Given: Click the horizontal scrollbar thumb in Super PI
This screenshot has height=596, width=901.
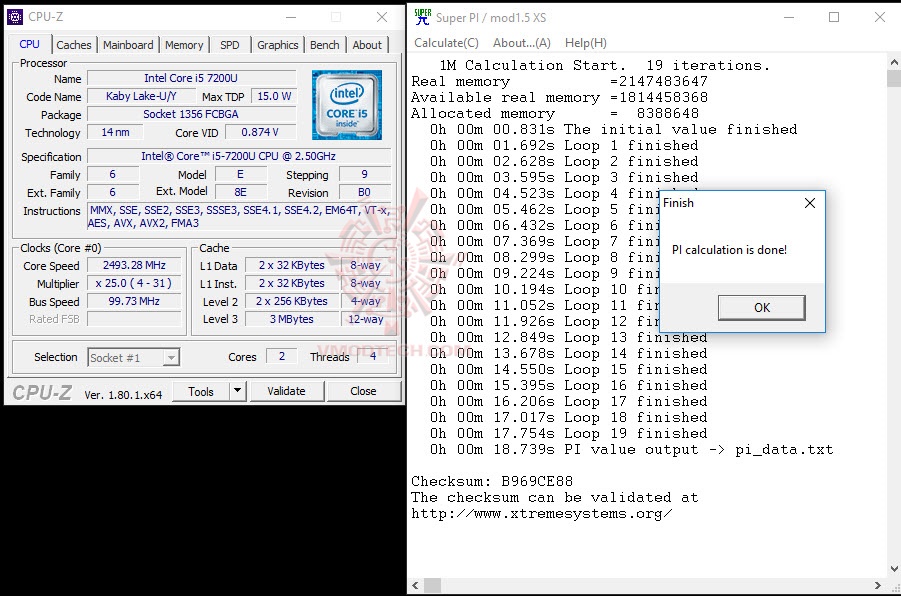Looking at the screenshot, I should (x=432, y=586).
